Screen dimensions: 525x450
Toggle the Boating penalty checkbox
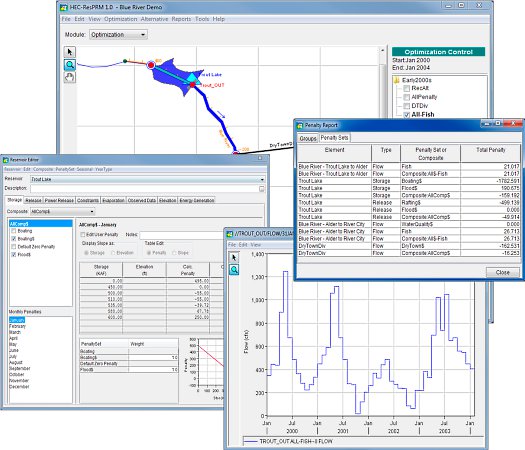tap(14, 231)
